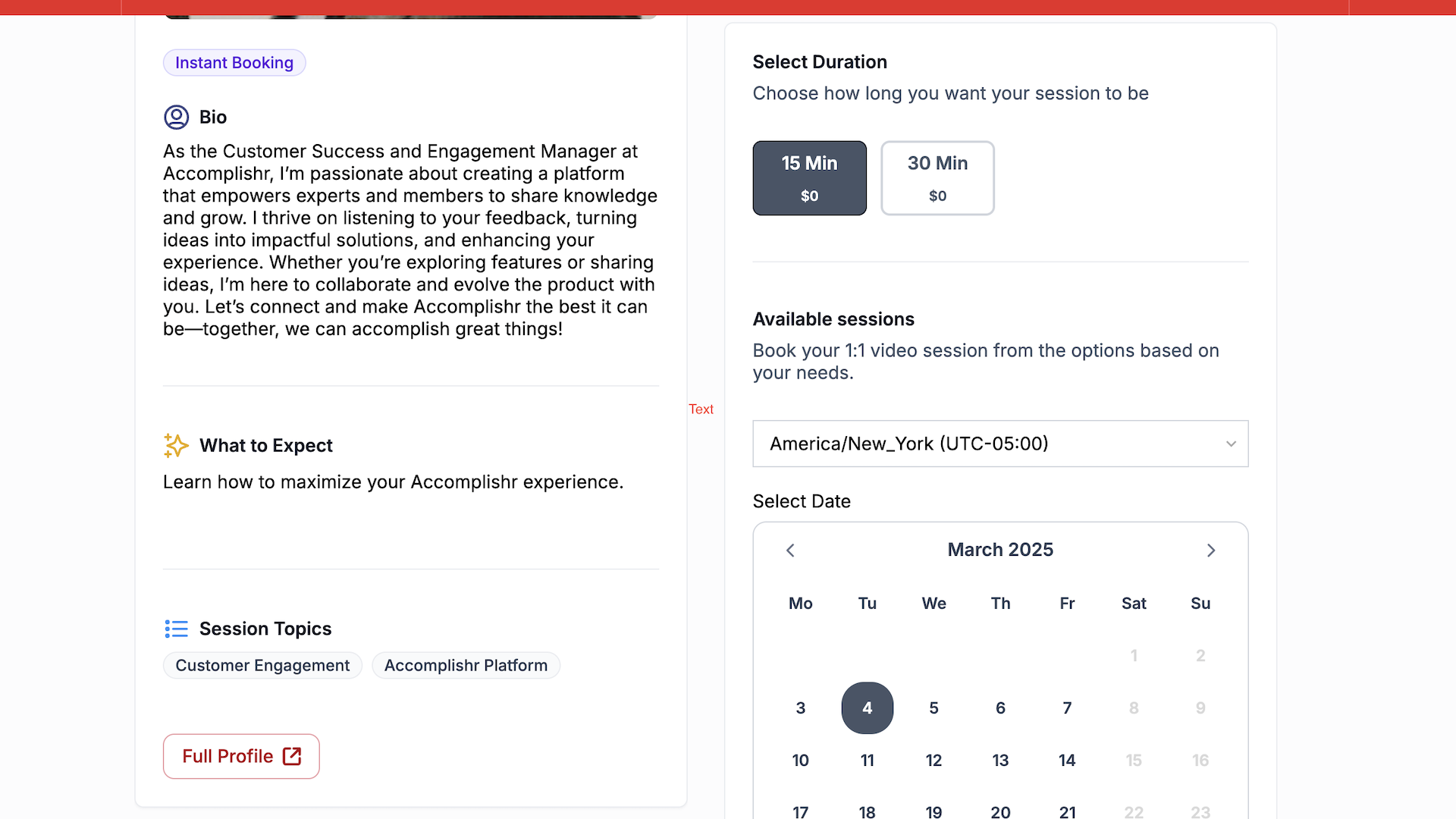Open the Full Profile link
Screen dimensions: 1456x819
(x=241, y=756)
